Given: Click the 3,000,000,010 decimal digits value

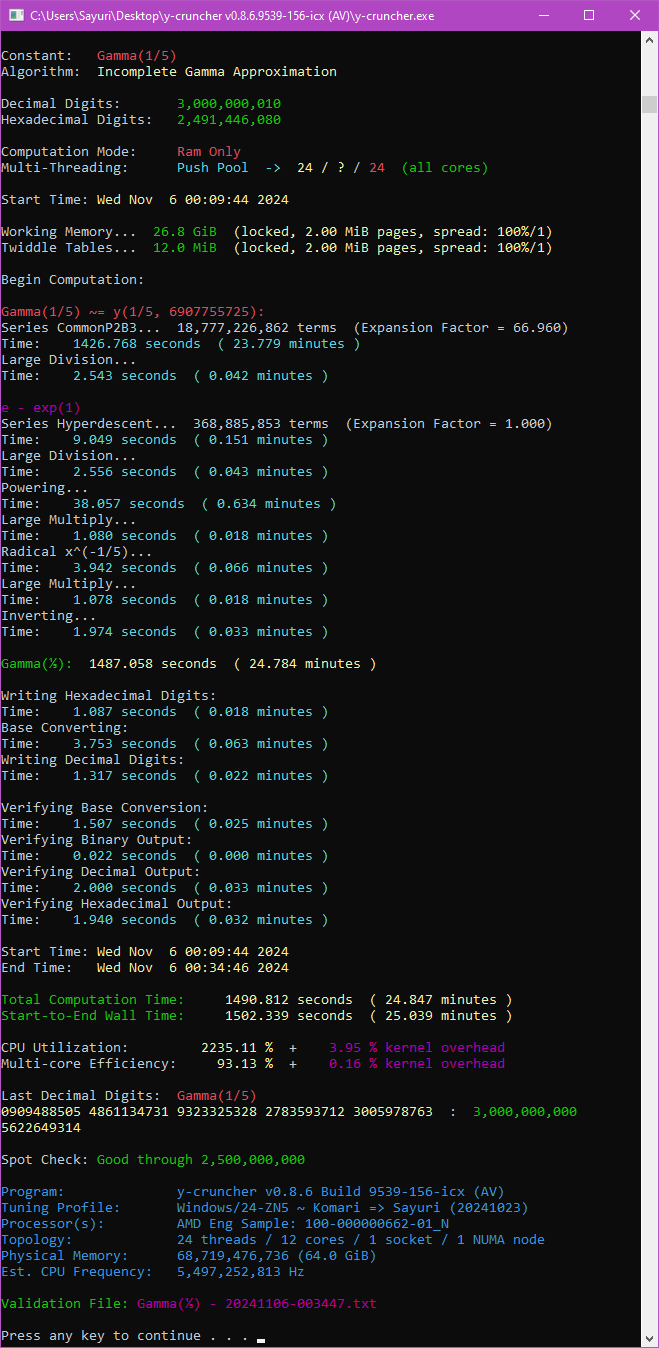Looking at the screenshot, I should click(x=229, y=104).
